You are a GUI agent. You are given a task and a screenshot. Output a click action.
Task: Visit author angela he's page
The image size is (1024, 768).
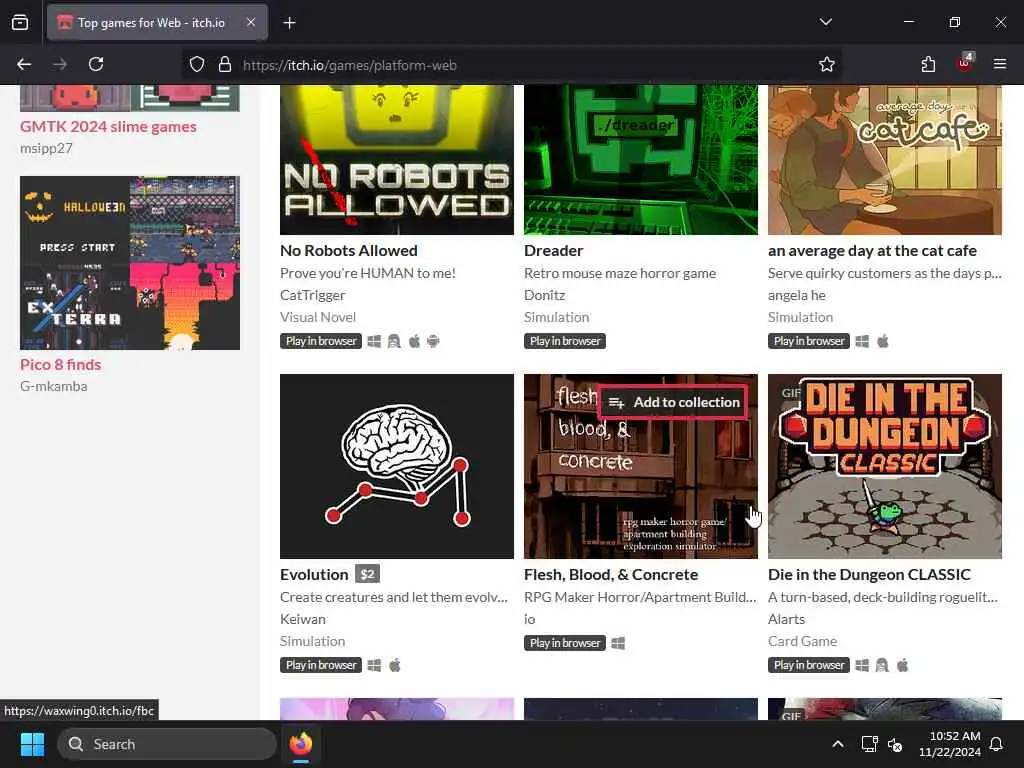[x=797, y=295]
